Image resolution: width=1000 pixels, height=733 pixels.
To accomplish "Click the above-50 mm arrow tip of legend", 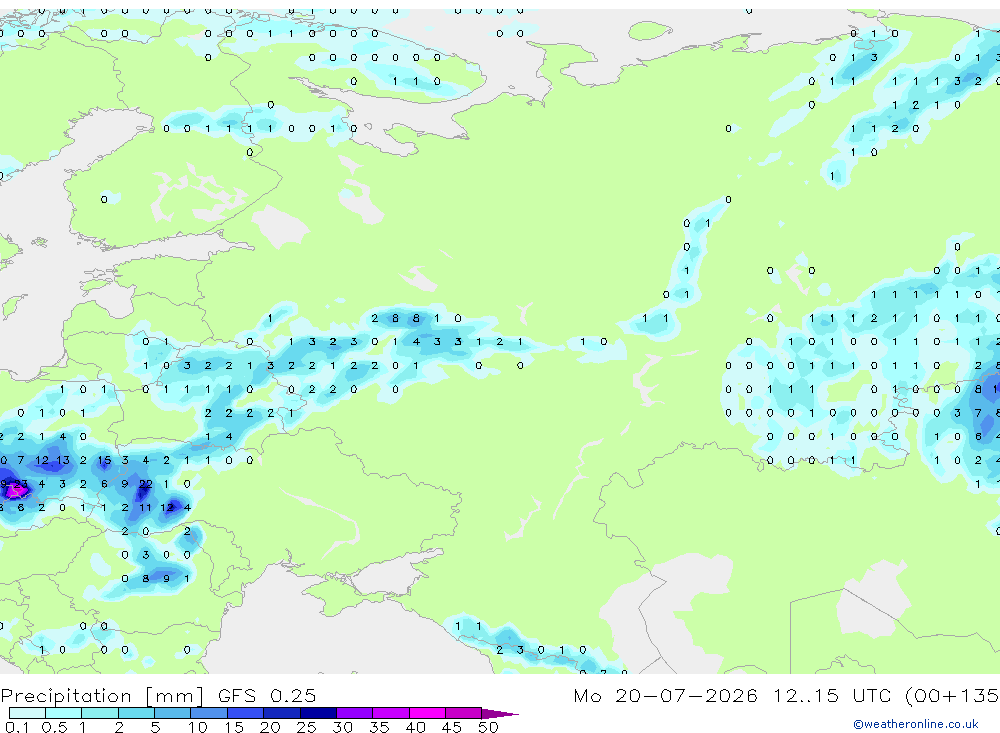I will pyautogui.click(x=500, y=714).
